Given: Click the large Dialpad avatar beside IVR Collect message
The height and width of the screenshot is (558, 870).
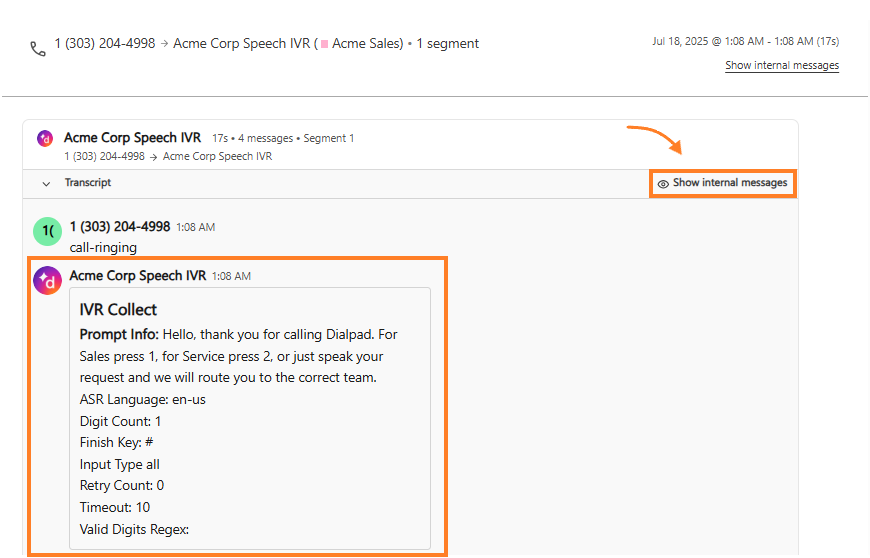Looking at the screenshot, I should 48,281.
